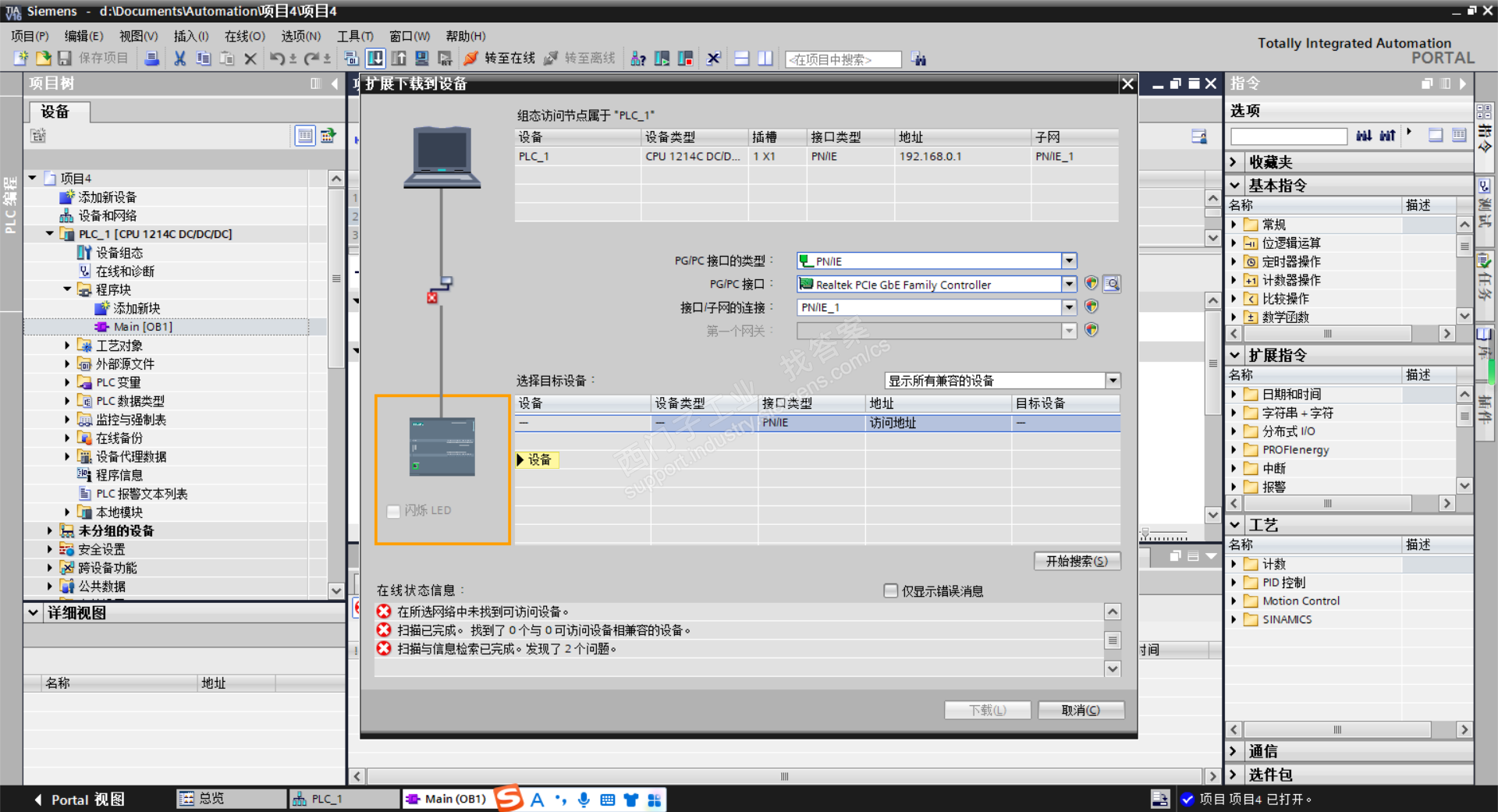Open the 帮助(H) menu
1498x812 pixels.
pyautogui.click(x=466, y=36)
